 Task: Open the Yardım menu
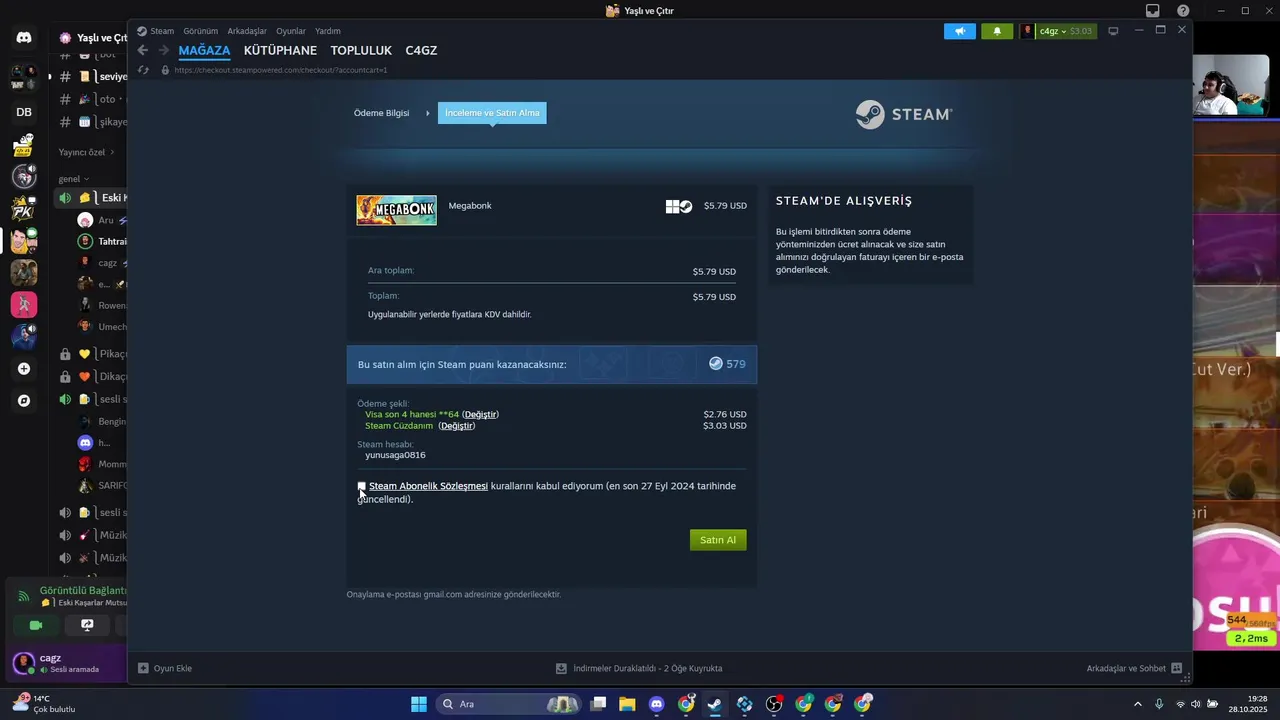[x=328, y=31]
